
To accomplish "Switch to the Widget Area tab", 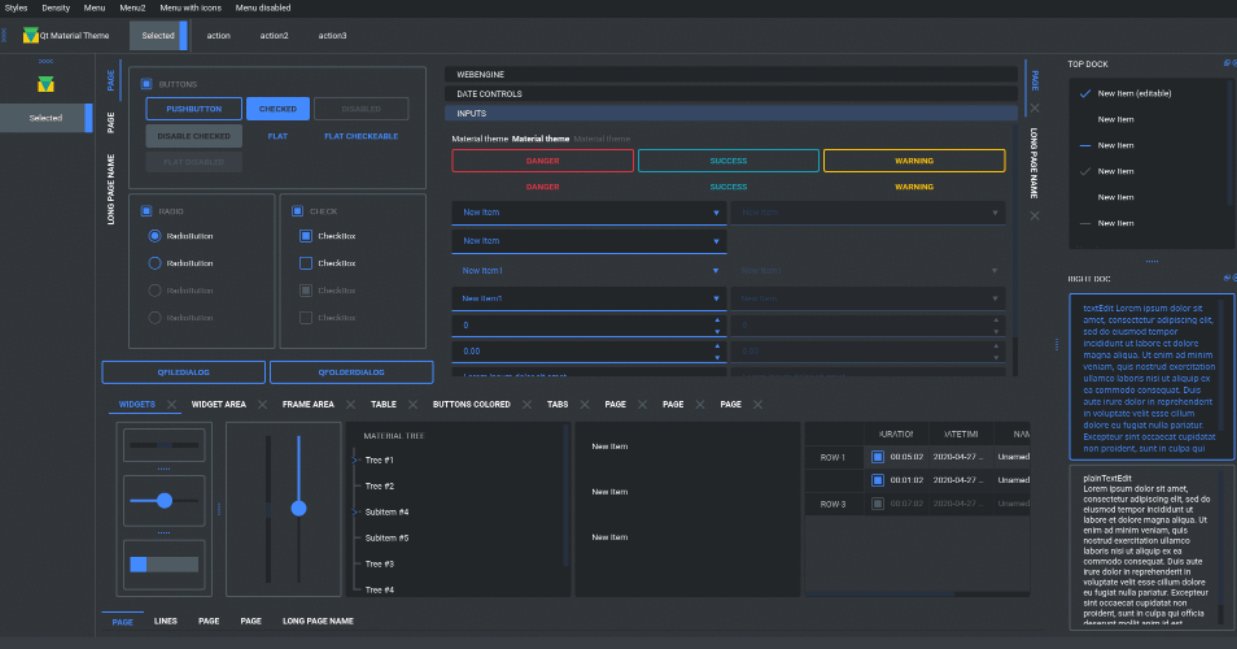I will point(219,405).
